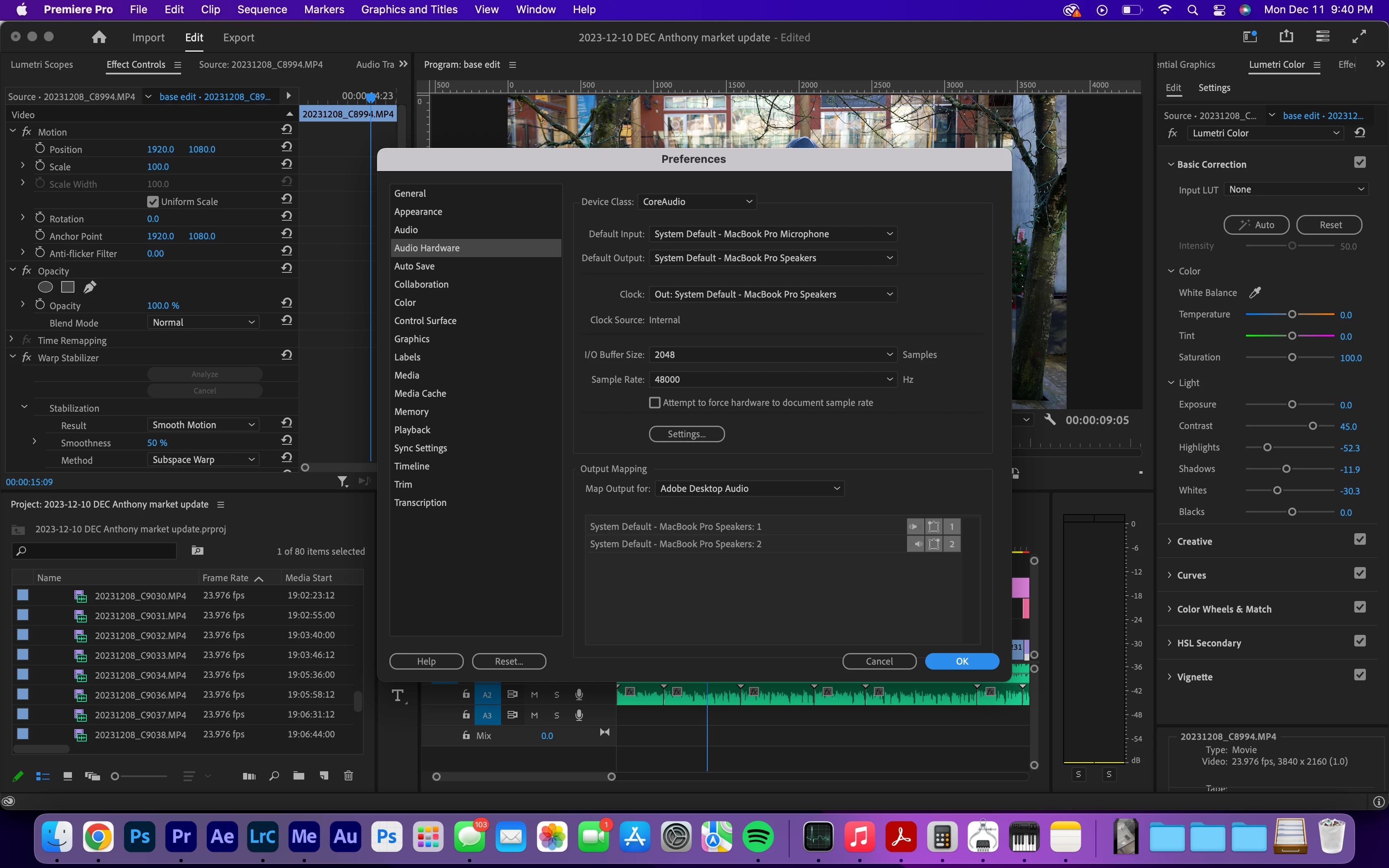Screen dimensions: 1389x868
Task: Click the ellipse mask icon under Opacity
Action: [x=45, y=287]
